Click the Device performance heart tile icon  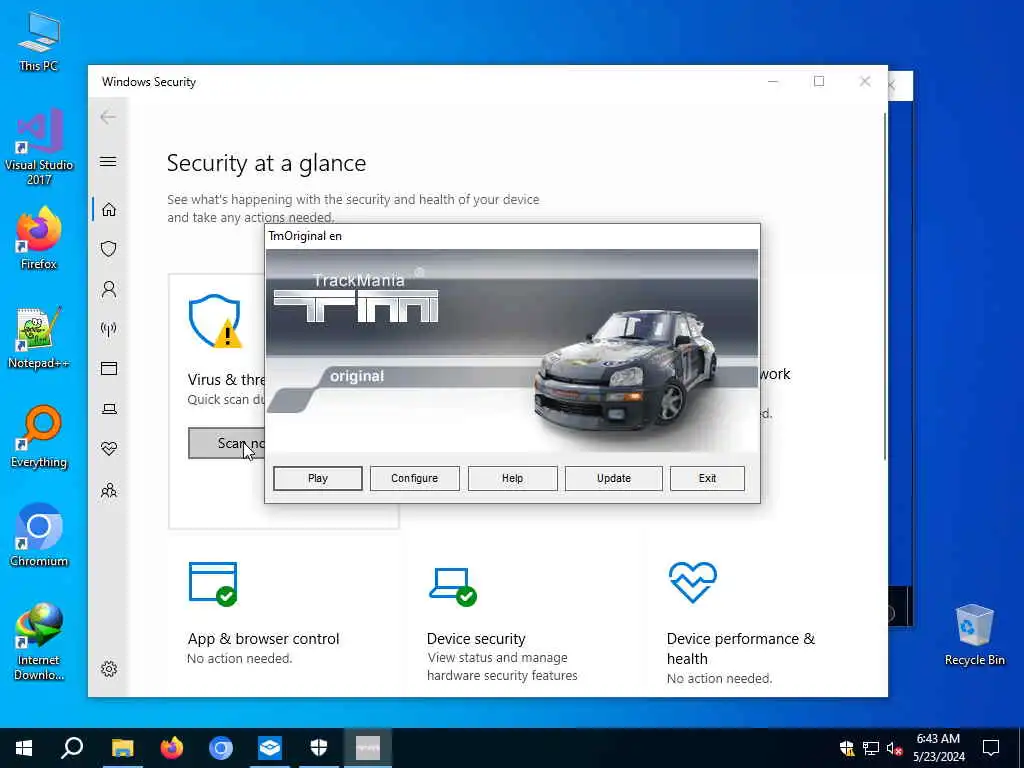coord(693,582)
